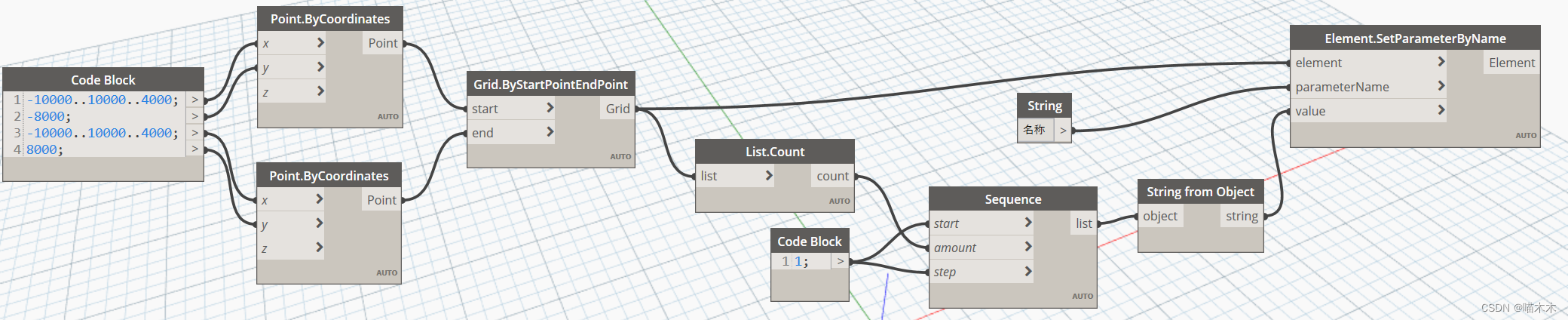1568x320 pixels.
Task: Click Point output port wired to Grid end
Action: 381,200
